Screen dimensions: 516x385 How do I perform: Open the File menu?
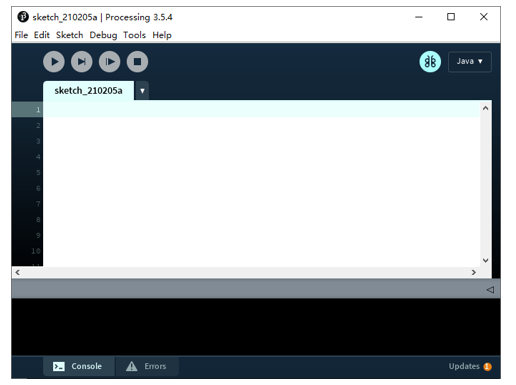coord(21,35)
